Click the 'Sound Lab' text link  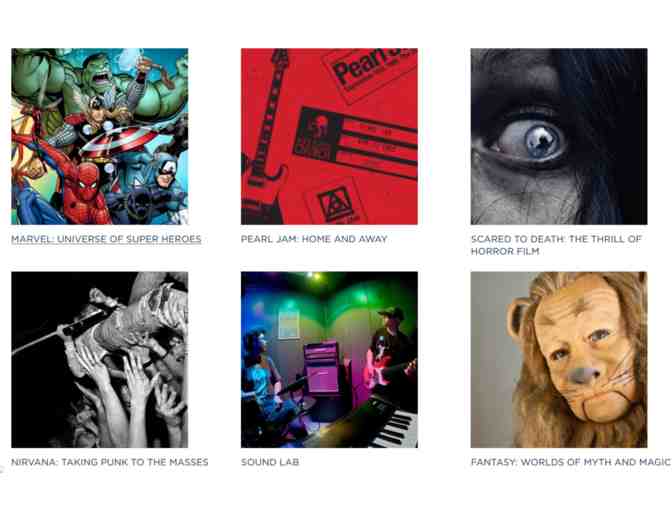tap(270, 462)
